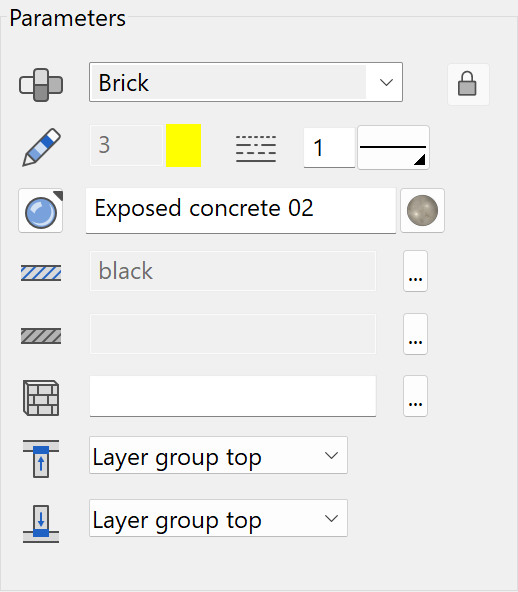Click the ellipsis button beside gray hatch field
This screenshot has width=518, height=592.
click(x=415, y=334)
